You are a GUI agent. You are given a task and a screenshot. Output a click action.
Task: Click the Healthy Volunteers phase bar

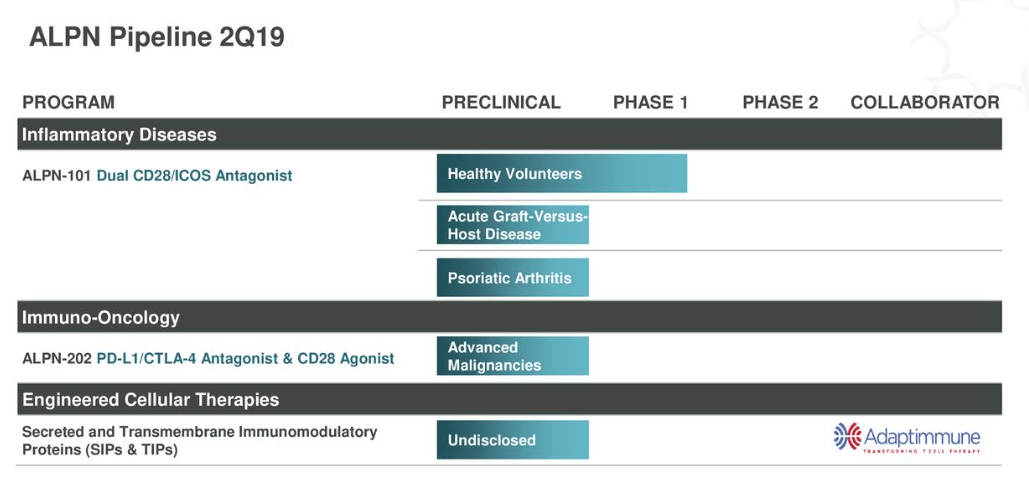(x=561, y=174)
